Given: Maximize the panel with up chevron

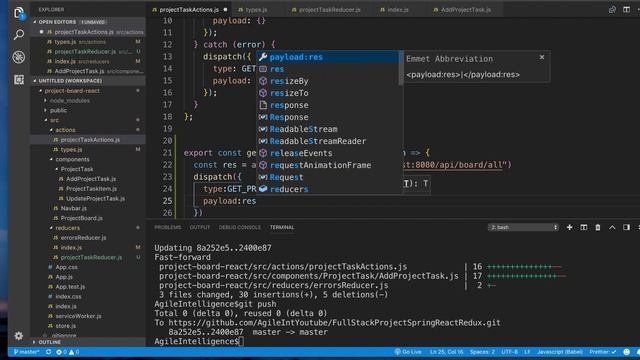Looking at the screenshot, I should tap(612, 227).
